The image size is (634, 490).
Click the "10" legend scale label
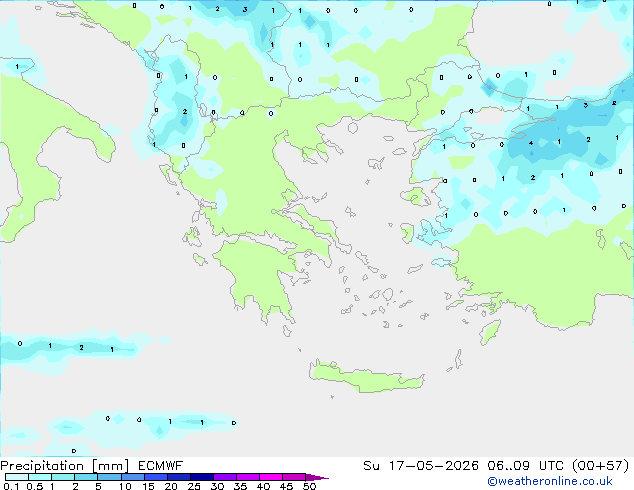tap(125, 486)
